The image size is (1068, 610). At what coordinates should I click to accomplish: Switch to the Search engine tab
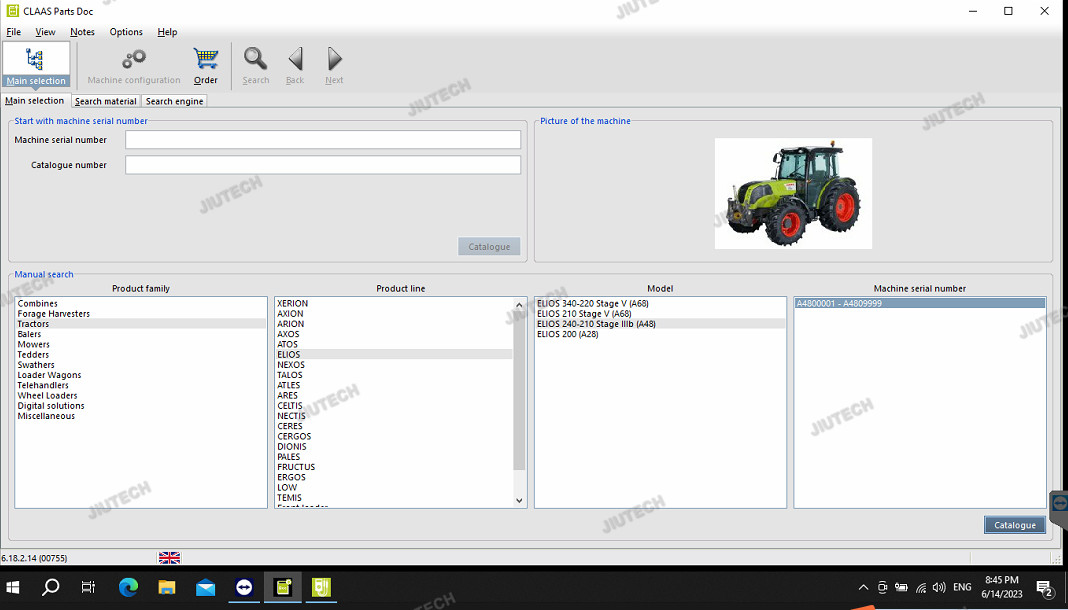pyautogui.click(x=174, y=101)
